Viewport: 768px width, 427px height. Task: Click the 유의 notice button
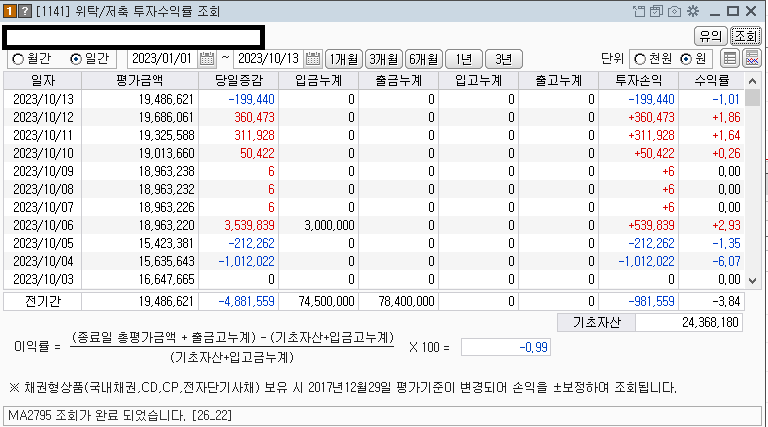pos(711,36)
